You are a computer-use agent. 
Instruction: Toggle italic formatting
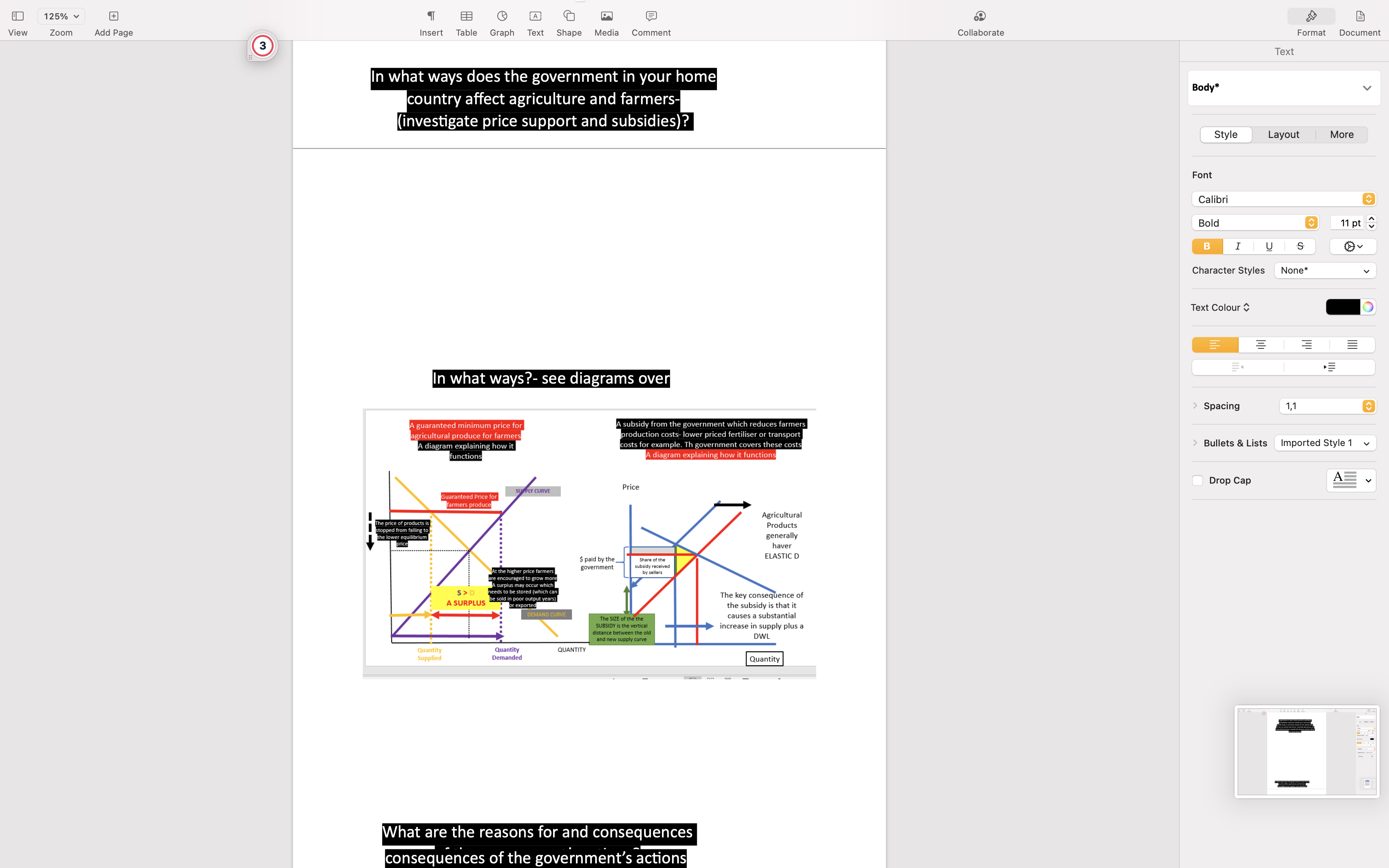pyautogui.click(x=1238, y=246)
